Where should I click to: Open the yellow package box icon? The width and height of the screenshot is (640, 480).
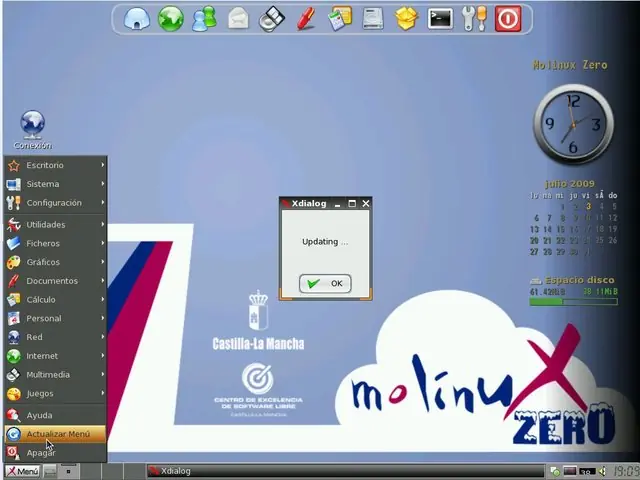click(x=407, y=19)
